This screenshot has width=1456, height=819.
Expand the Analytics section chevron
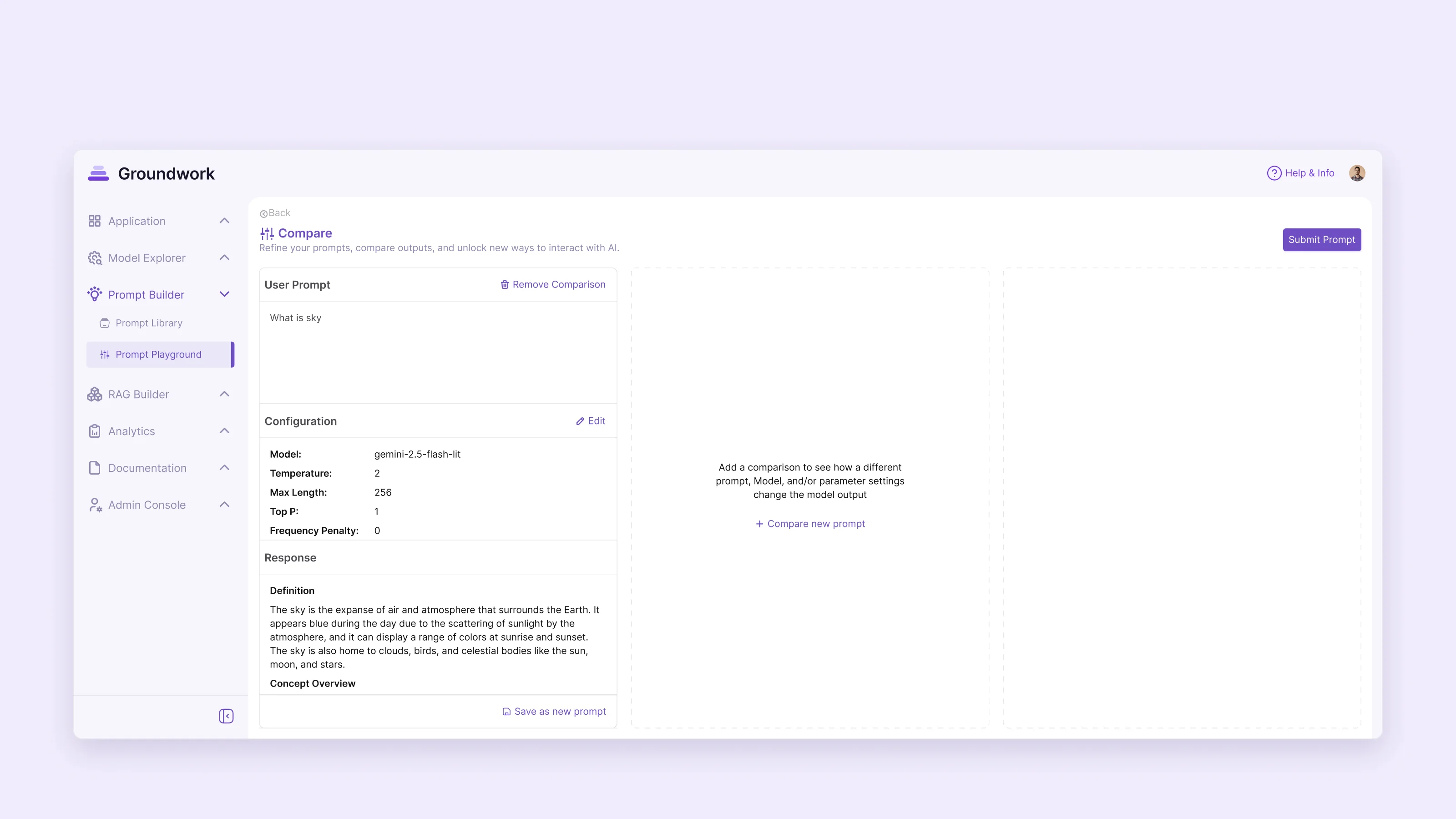(x=224, y=431)
